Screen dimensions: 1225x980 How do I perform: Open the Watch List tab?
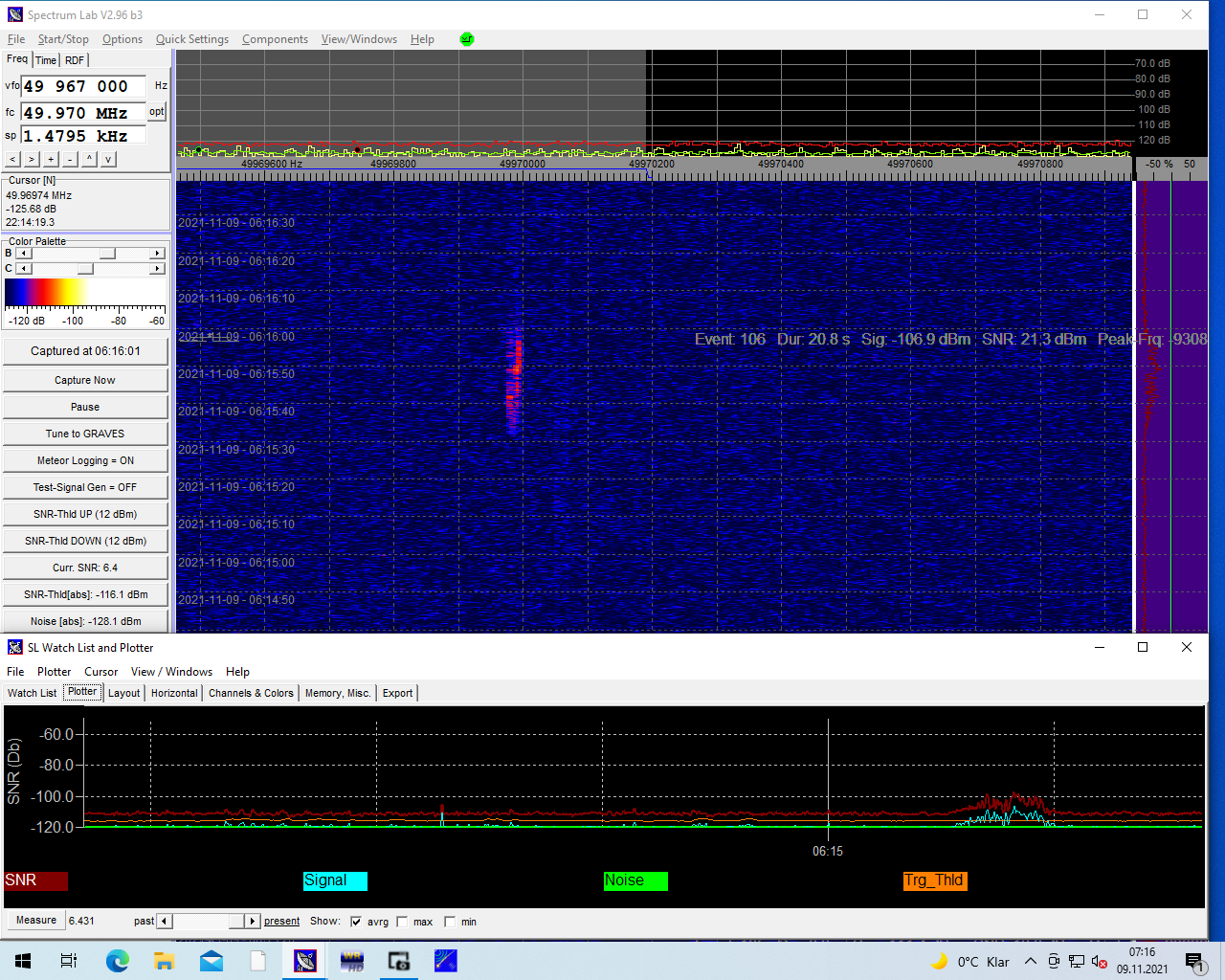(x=33, y=693)
